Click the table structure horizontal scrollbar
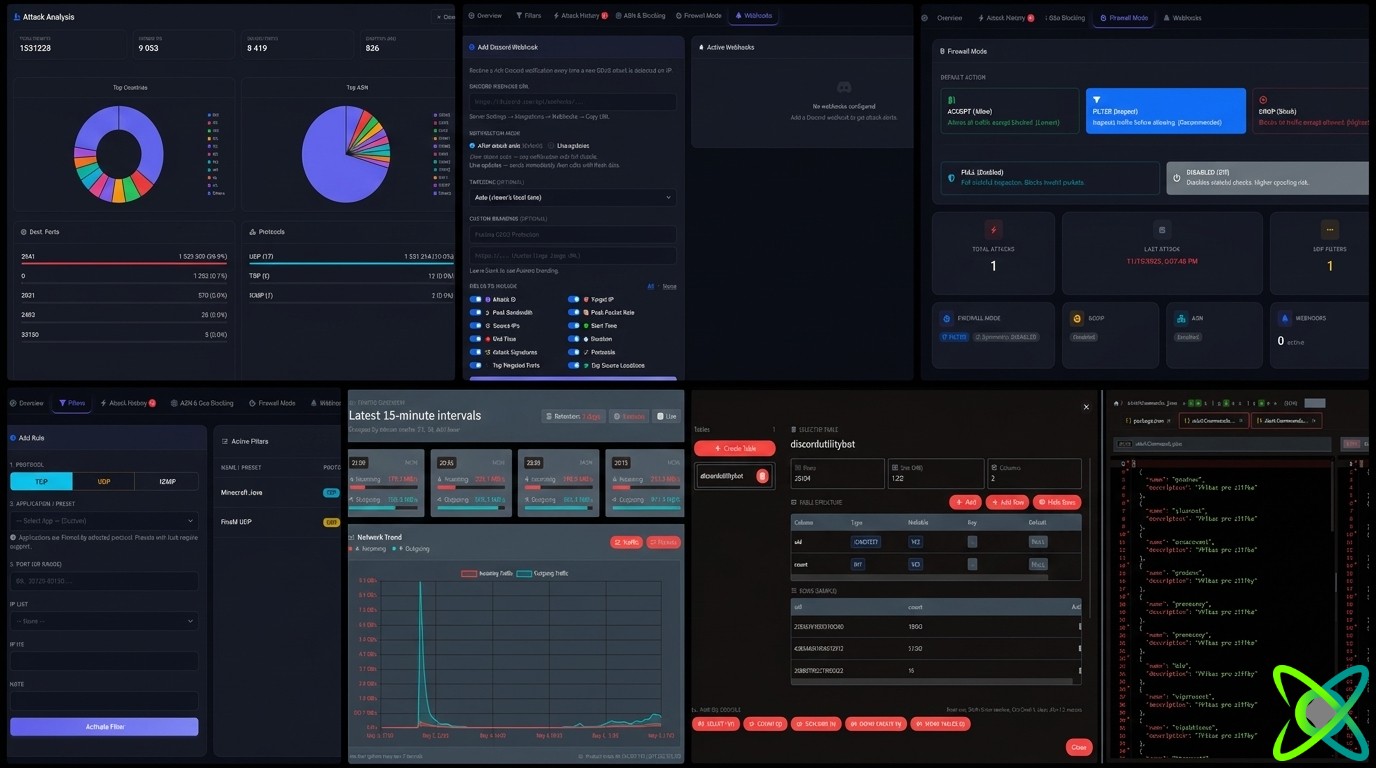Screen dimensions: 1376x768 click(x=920, y=577)
